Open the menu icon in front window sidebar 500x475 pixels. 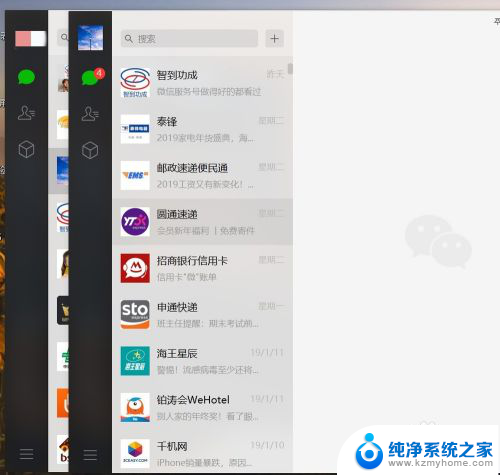[x=90, y=455]
